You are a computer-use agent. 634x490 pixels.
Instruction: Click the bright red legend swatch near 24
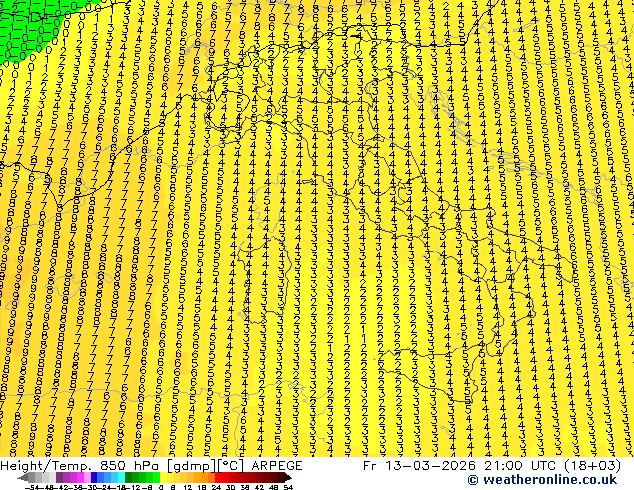pos(218,477)
